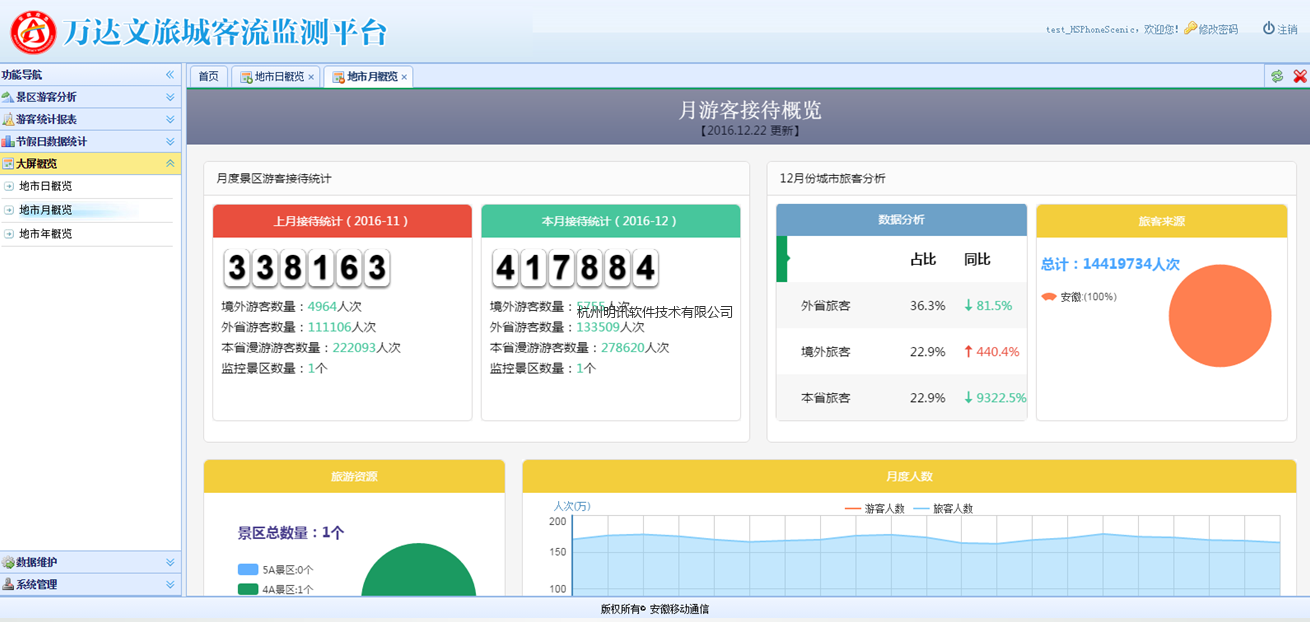The image size is (1310, 622).
Task: Expand the 游客统计报表 section chevron
Action: point(170,119)
